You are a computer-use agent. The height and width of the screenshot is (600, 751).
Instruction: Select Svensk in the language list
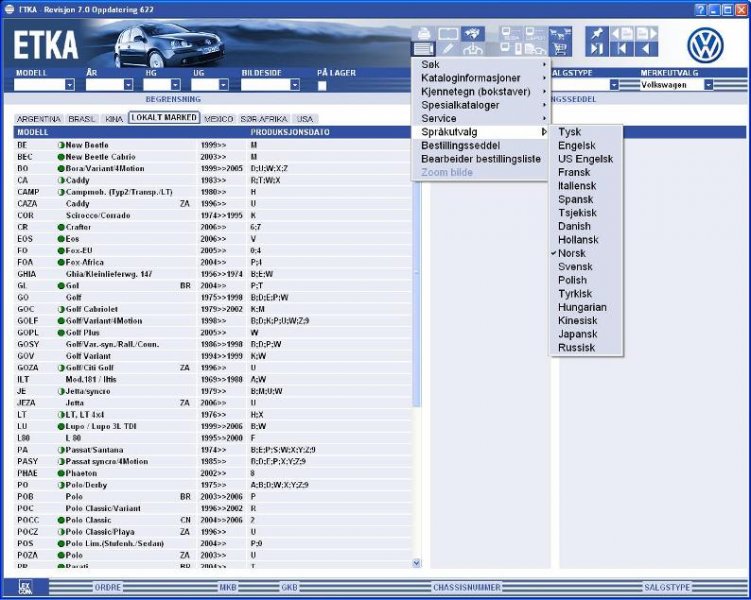pyautogui.click(x=574, y=267)
